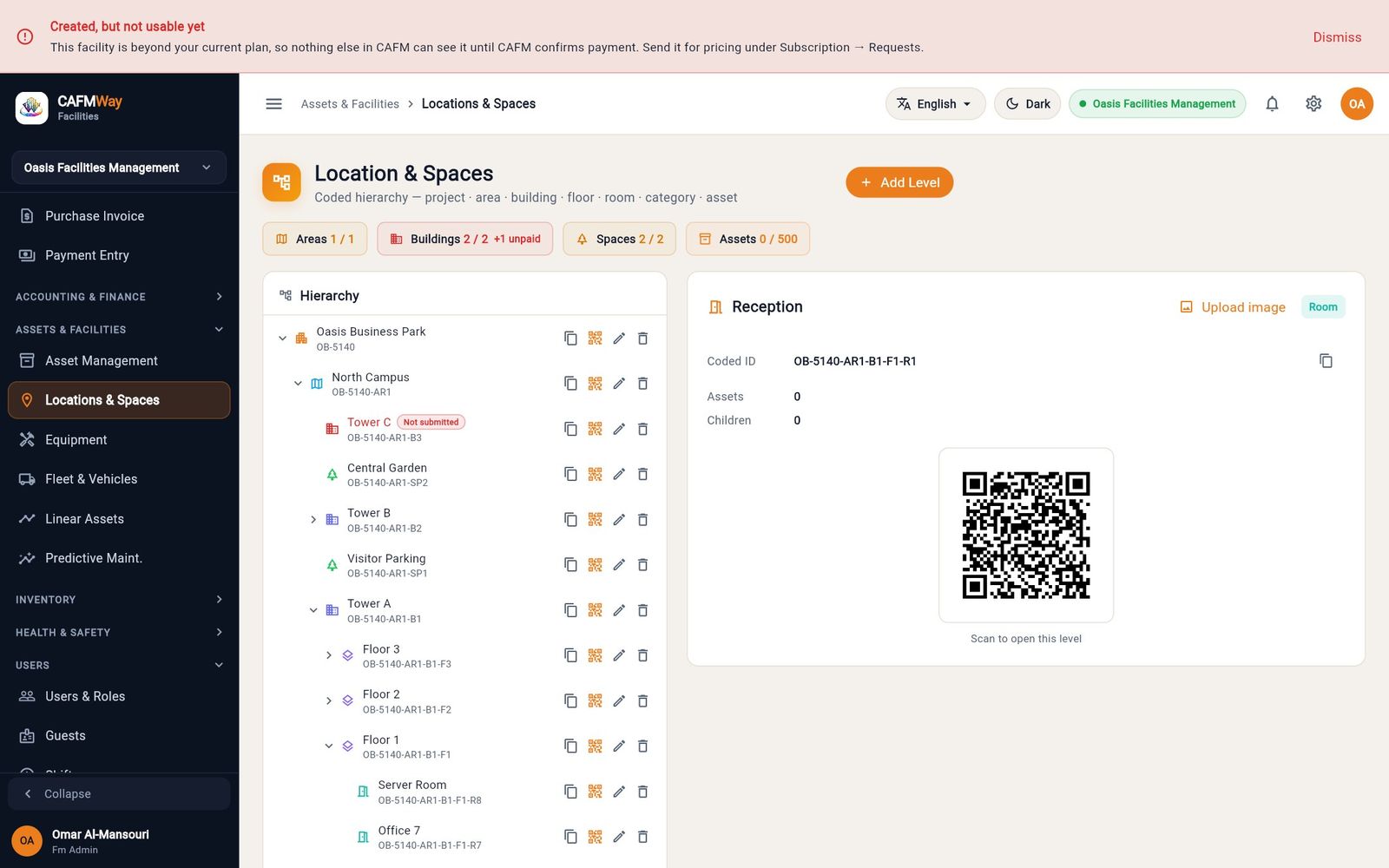Show QR code for Oasis Business Park
This screenshot has height=868, width=1389.
595,339
